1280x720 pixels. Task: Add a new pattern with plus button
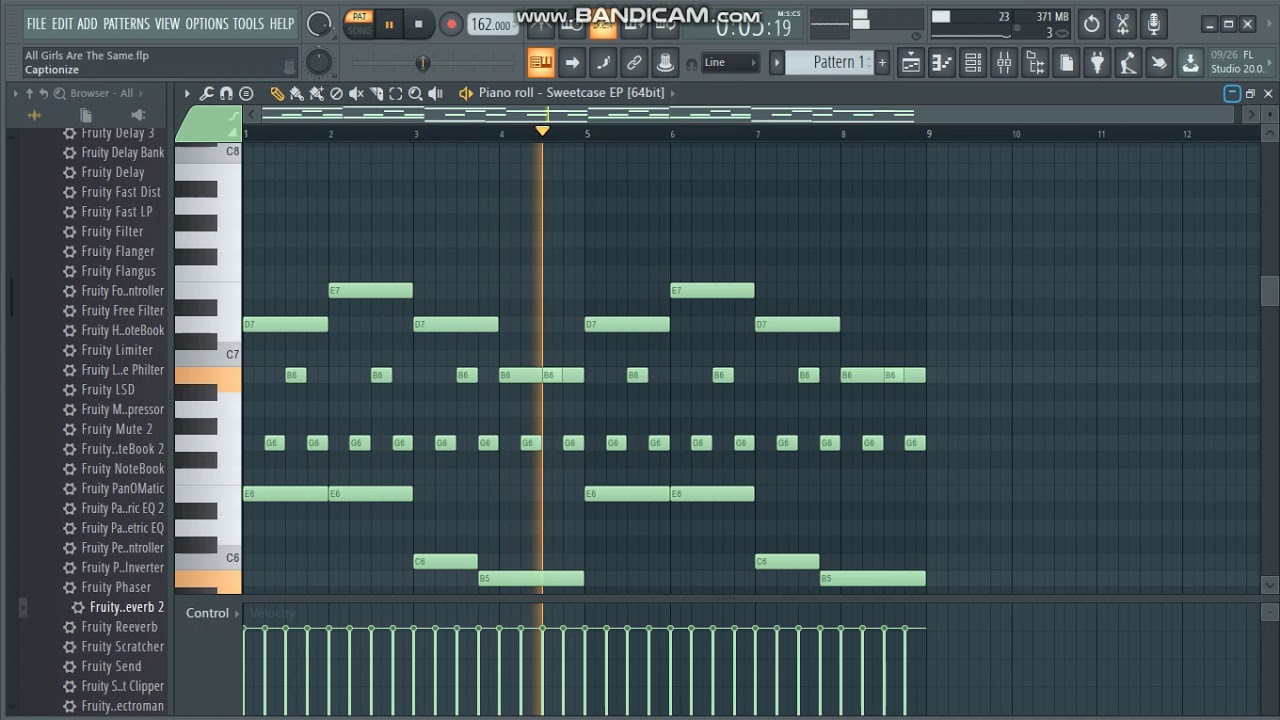[x=882, y=62]
